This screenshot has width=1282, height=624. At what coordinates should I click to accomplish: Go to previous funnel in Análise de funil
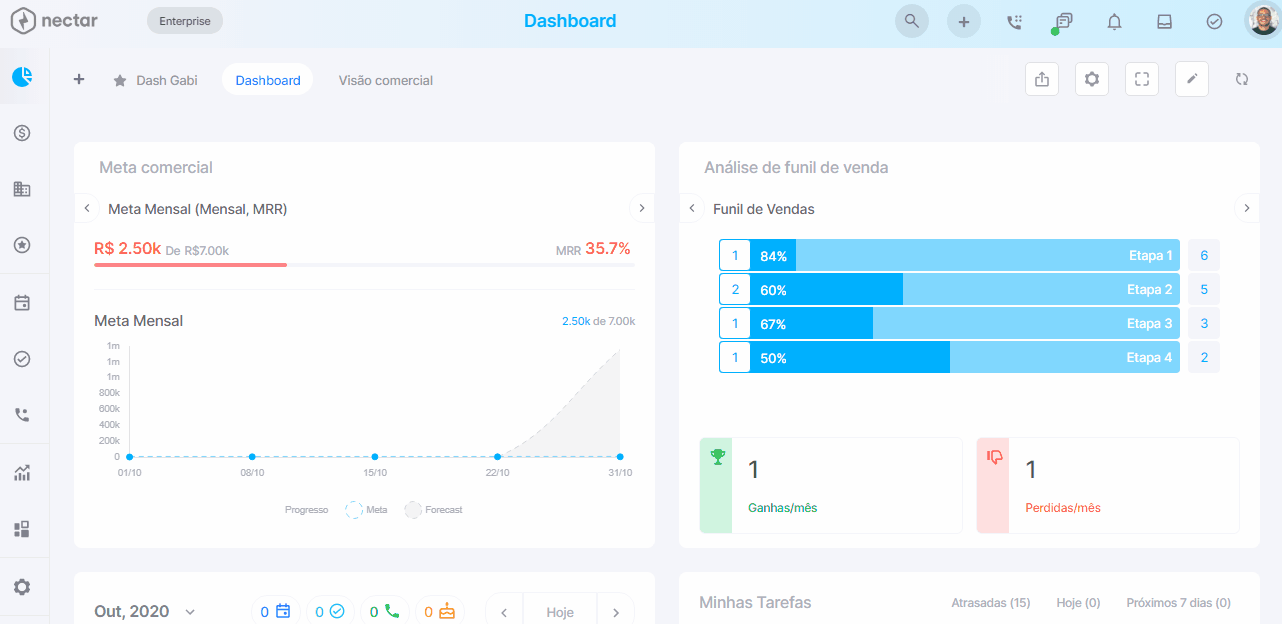click(692, 208)
